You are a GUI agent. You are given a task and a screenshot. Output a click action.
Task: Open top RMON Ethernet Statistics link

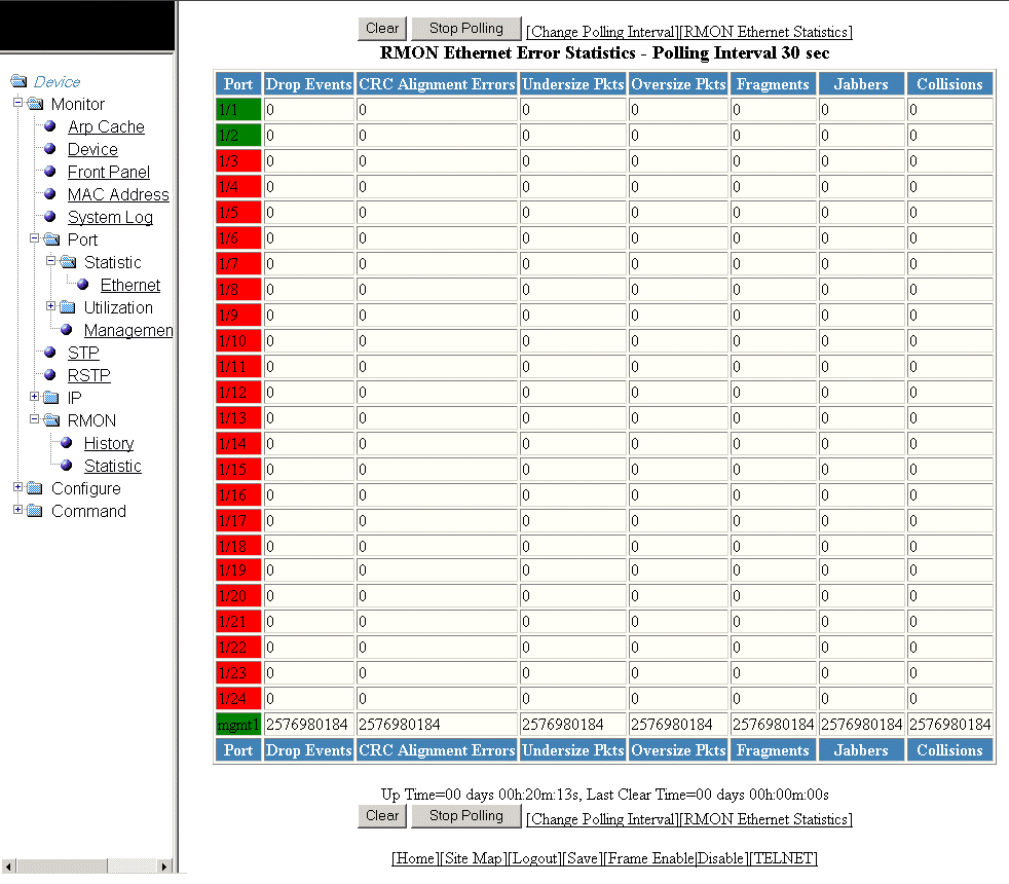tap(766, 32)
